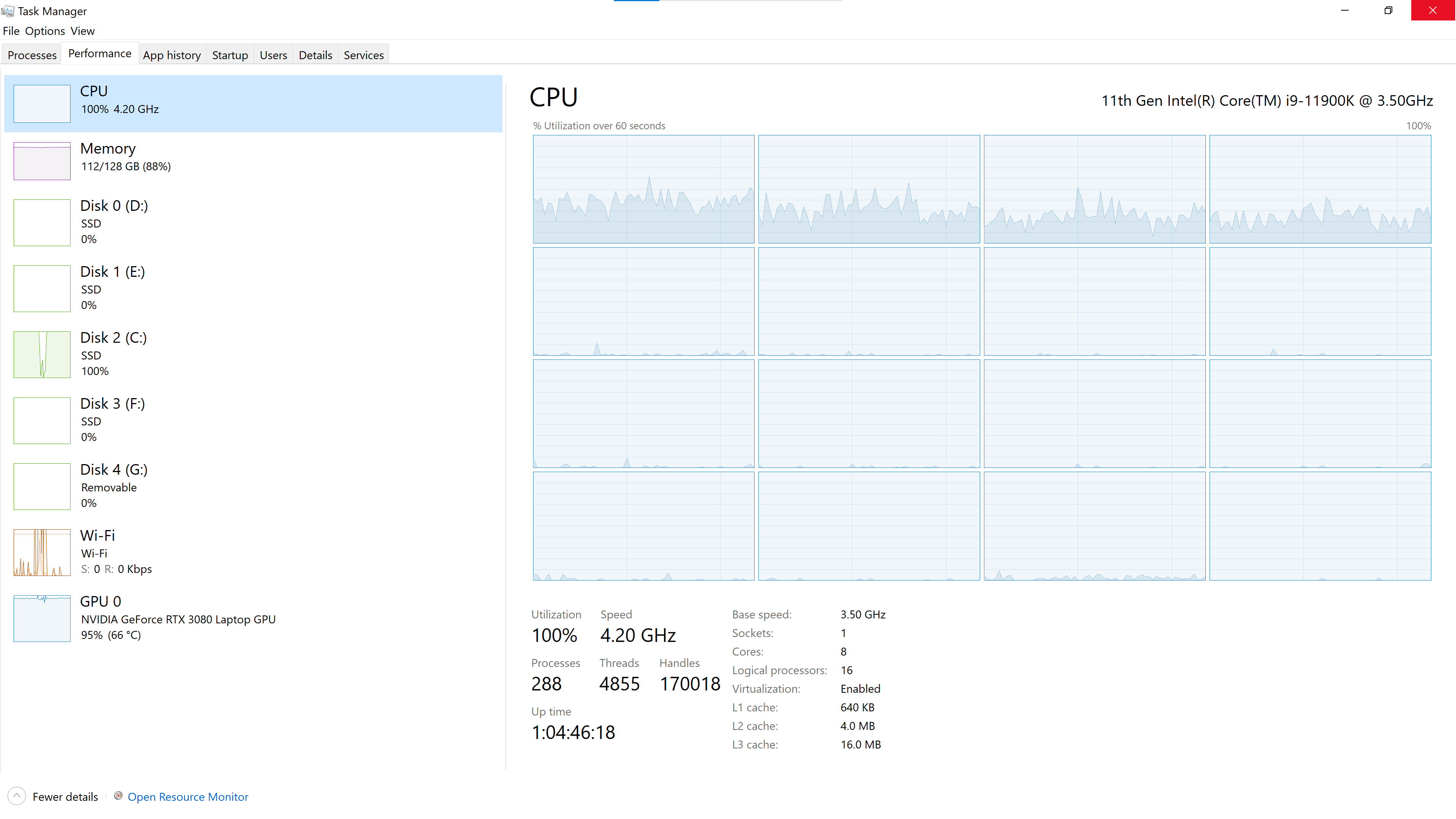
Task: Switch to the Services tab
Action: [x=364, y=55]
